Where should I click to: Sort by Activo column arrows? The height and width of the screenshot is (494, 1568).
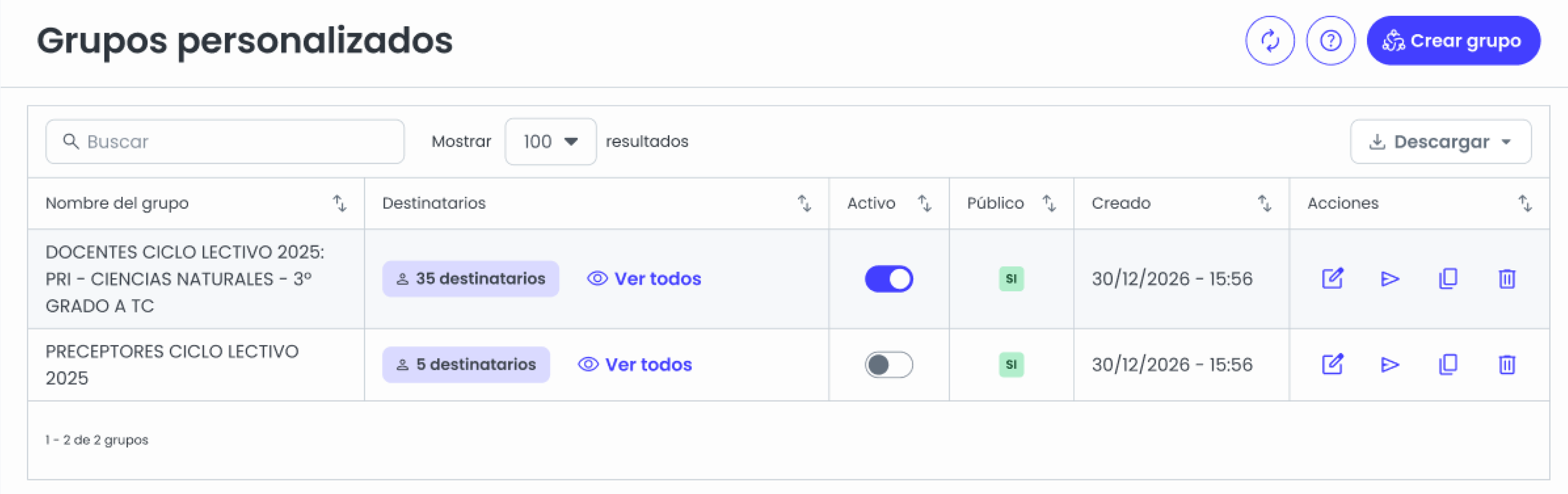(925, 203)
